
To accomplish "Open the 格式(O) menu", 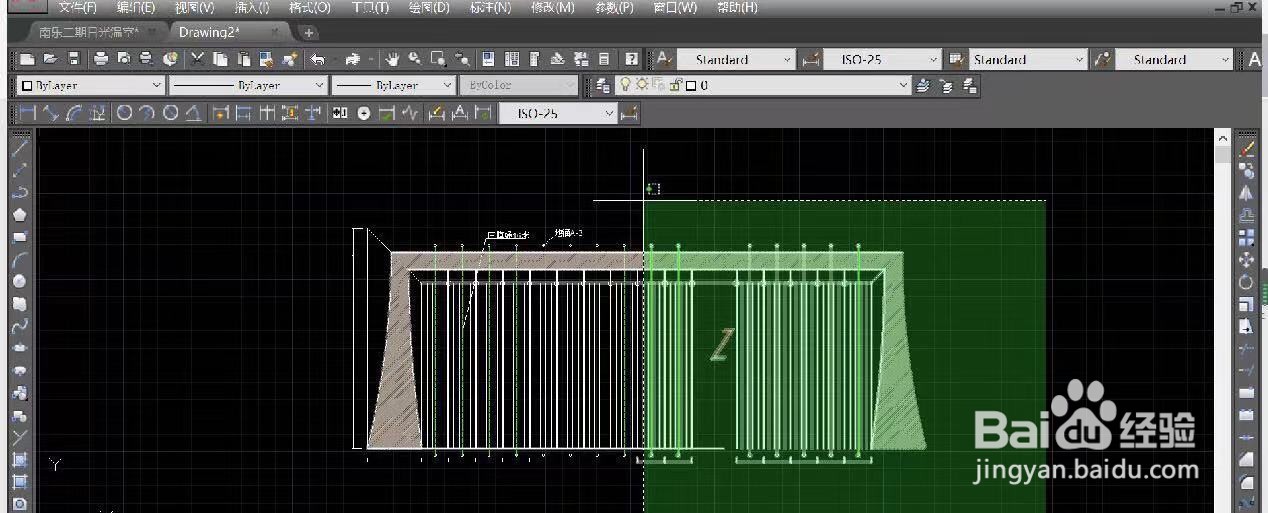I will click(x=310, y=7).
